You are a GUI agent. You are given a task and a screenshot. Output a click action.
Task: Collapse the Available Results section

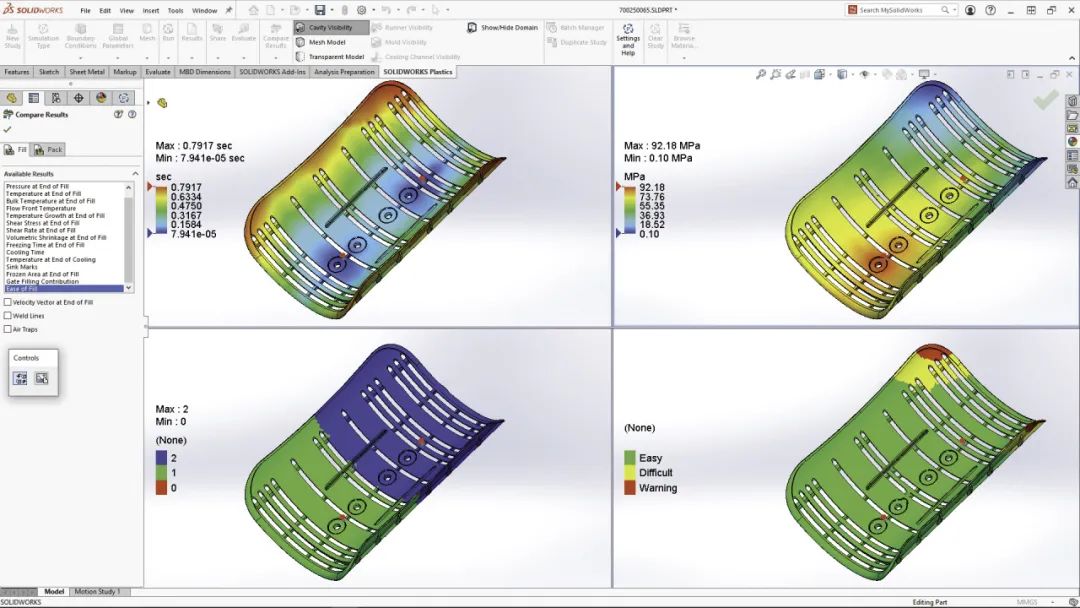(136, 172)
